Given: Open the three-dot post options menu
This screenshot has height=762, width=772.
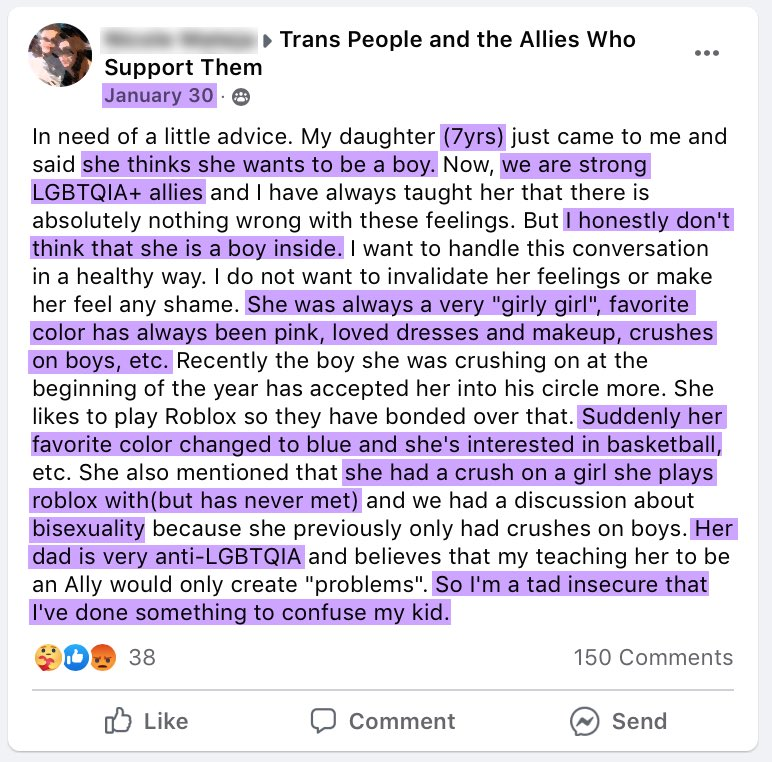Looking at the screenshot, I should (706, 53).
